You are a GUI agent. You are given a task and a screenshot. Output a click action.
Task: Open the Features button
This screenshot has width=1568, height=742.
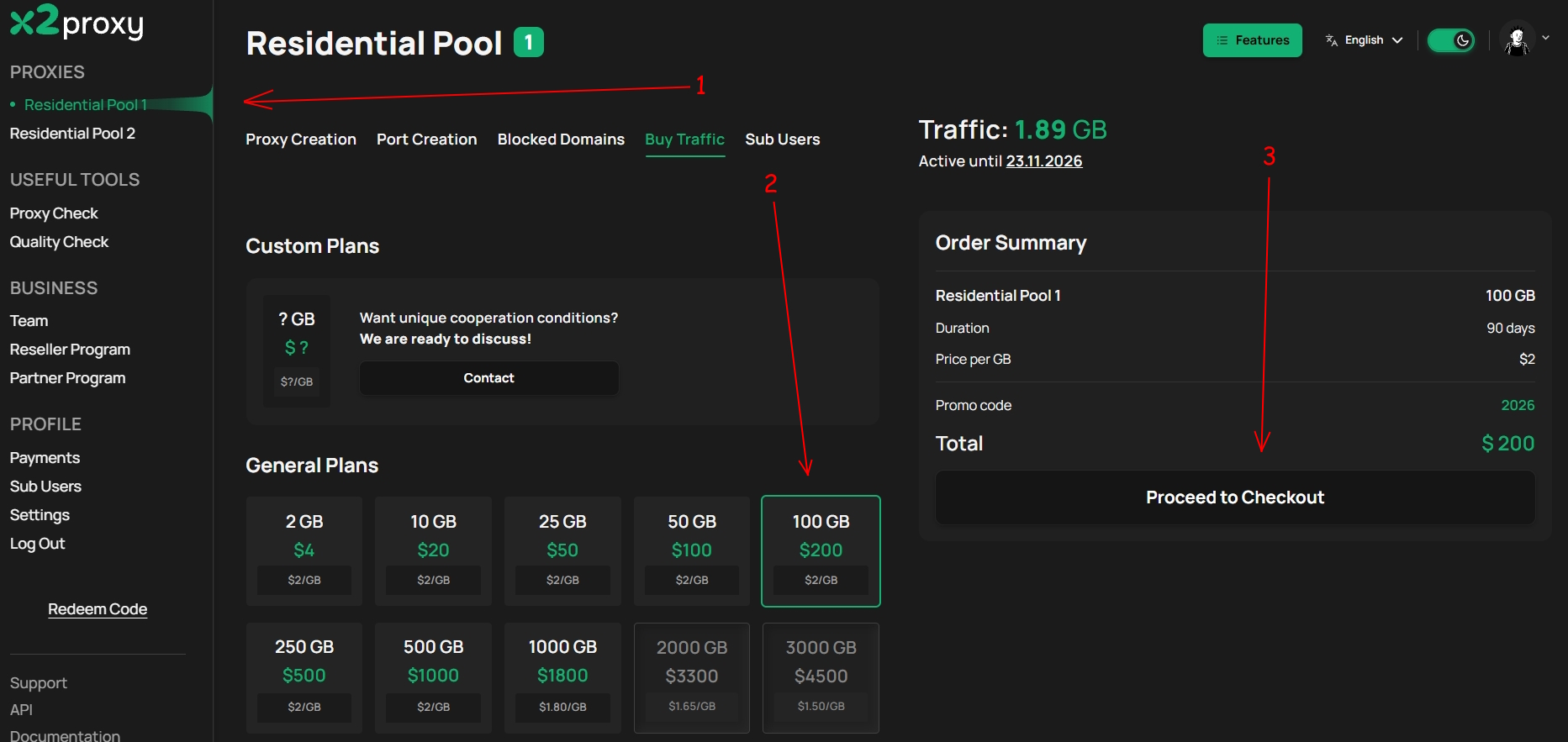tap(1252, 40)
